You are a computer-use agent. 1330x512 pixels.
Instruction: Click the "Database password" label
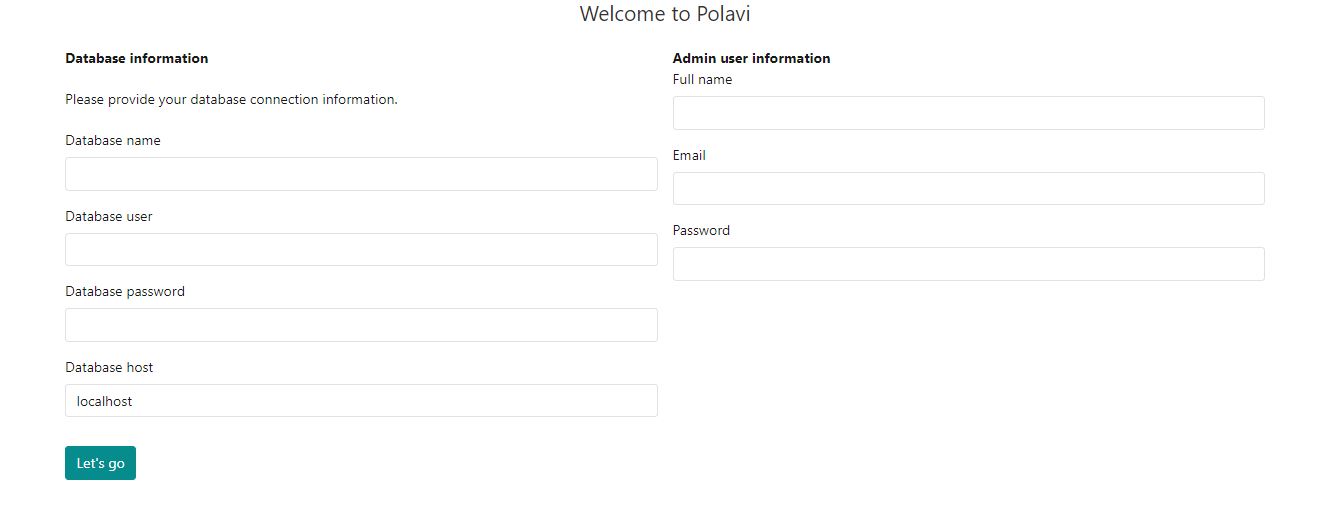pyautogui.click(x=125, y=292)
